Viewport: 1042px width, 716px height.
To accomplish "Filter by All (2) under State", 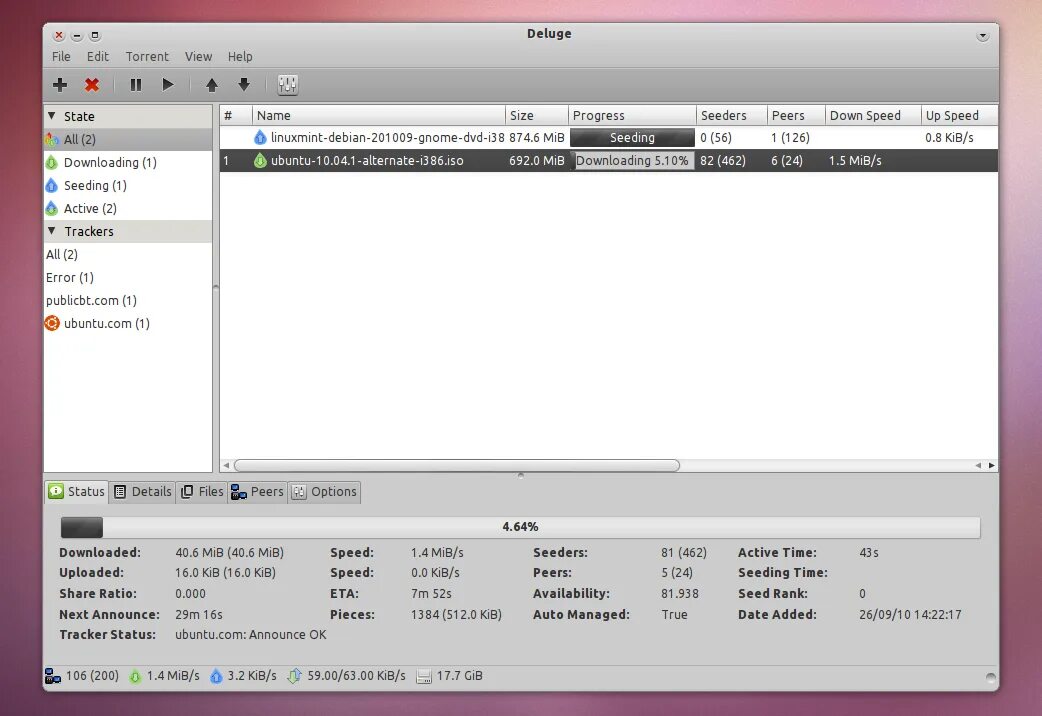I will 128,140.
